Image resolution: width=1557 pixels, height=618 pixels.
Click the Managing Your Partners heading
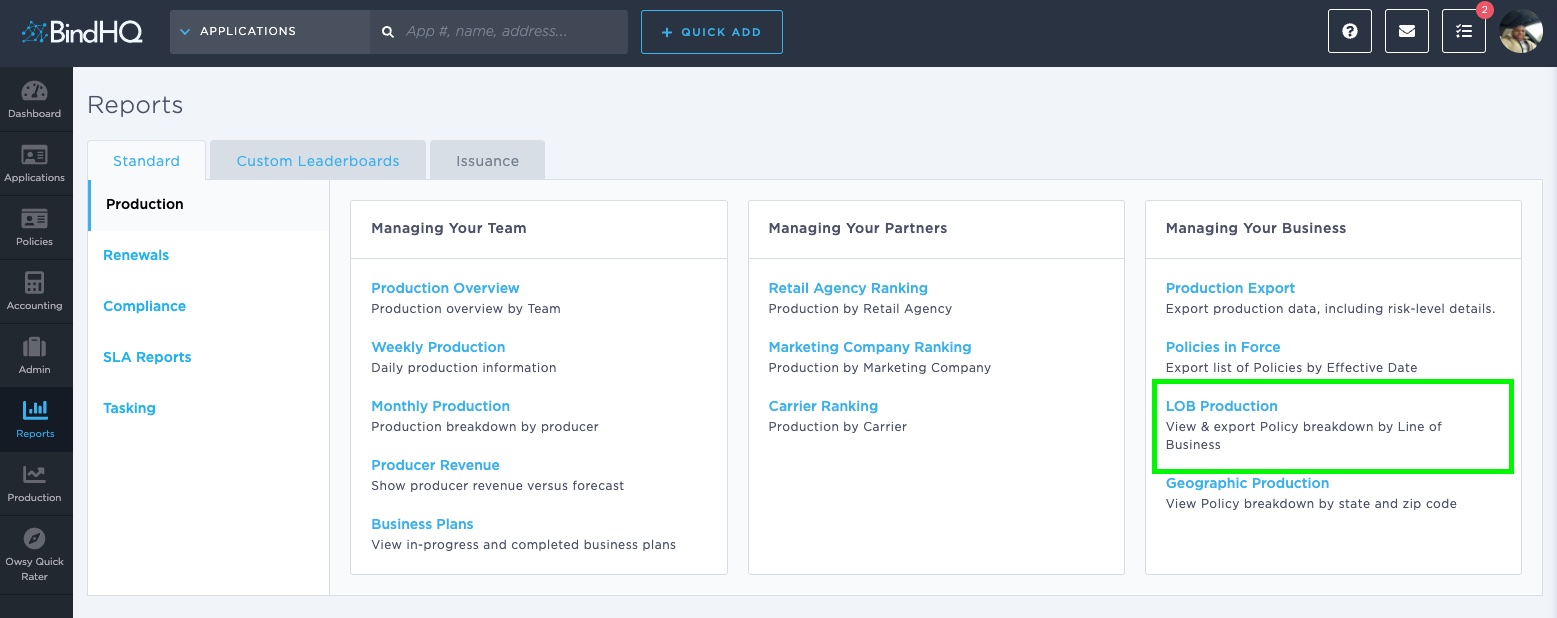[x=858, y=228]
